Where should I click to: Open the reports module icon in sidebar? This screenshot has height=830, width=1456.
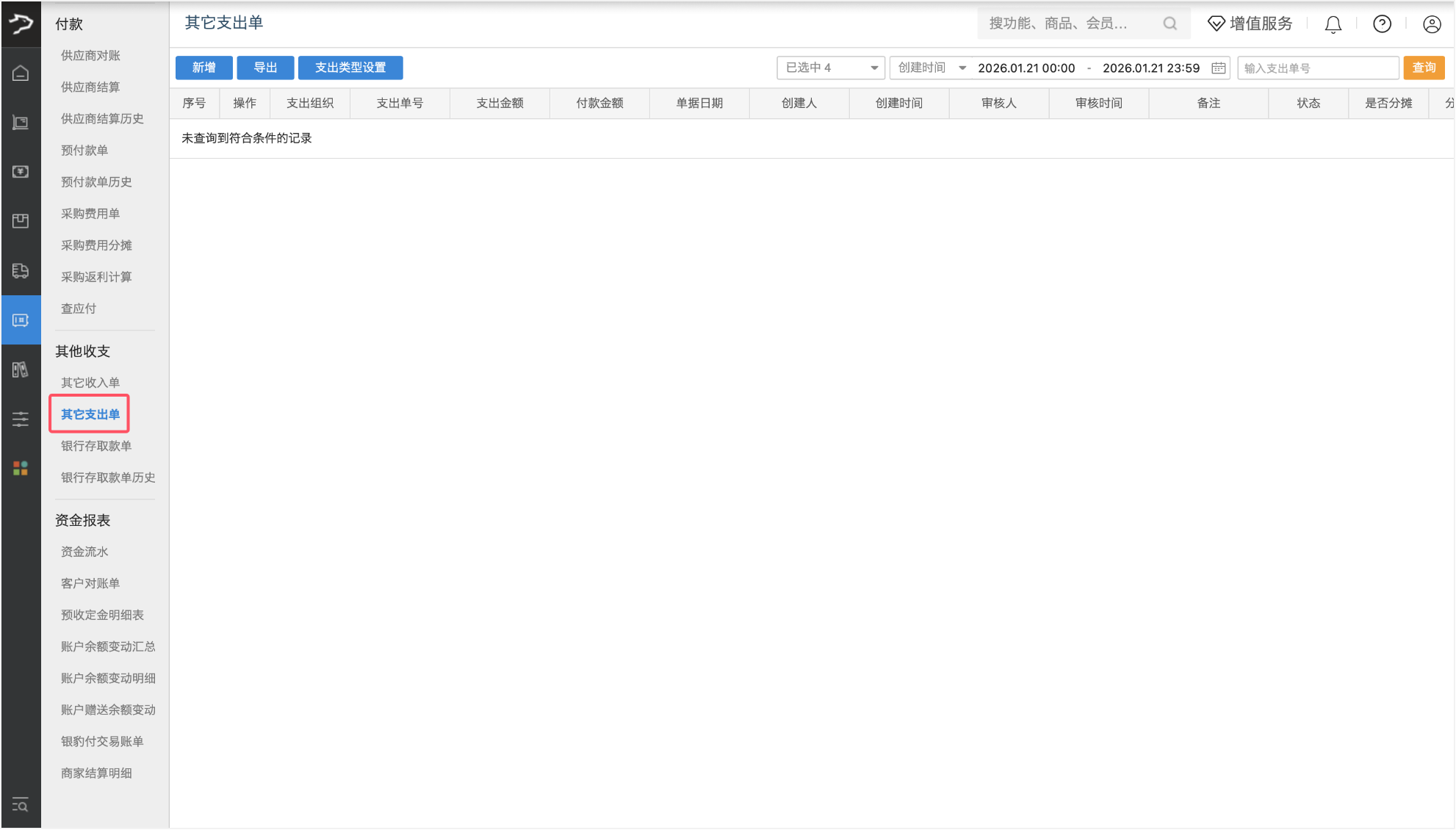coord(21,369)
